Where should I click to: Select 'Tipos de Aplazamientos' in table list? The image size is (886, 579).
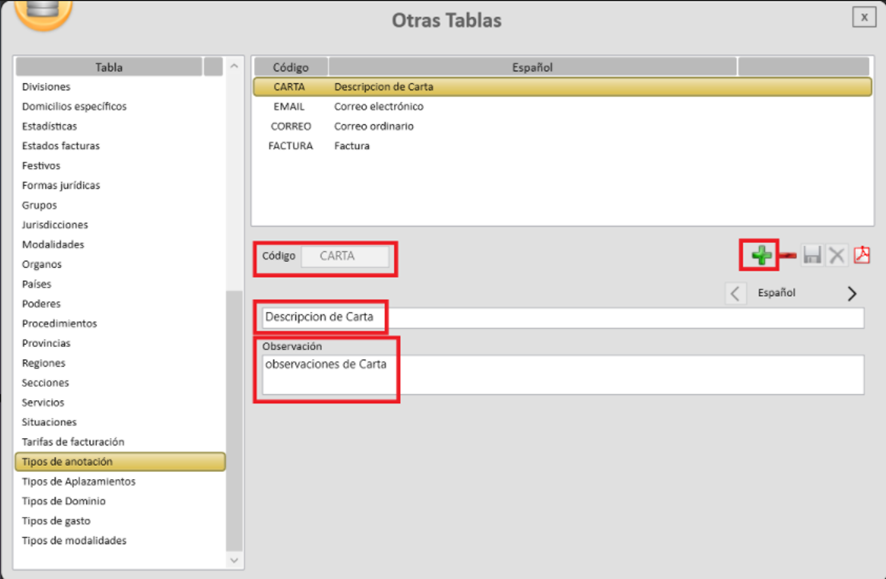(x=78, y=481)
